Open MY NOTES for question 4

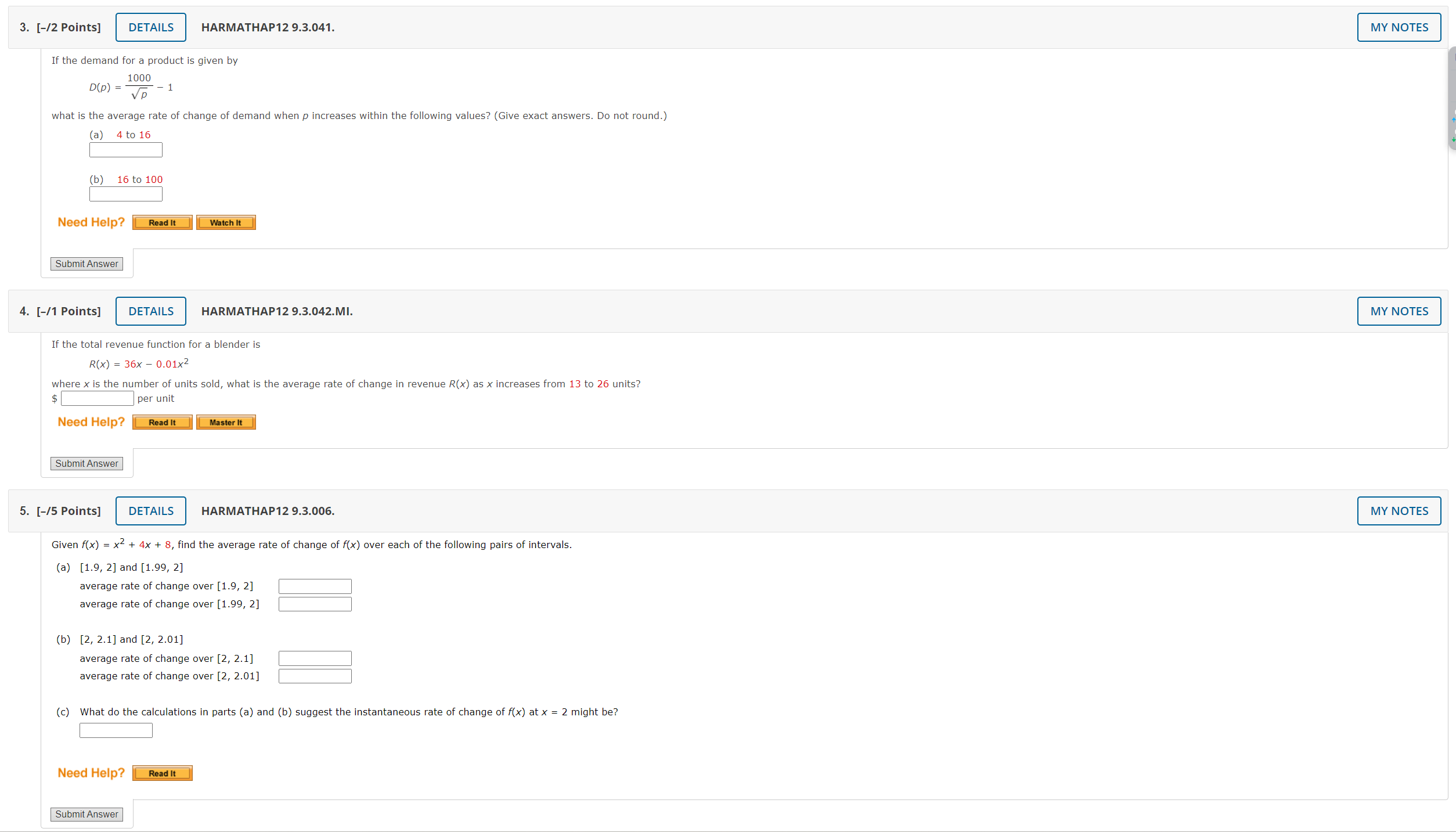coord(1399,311)
